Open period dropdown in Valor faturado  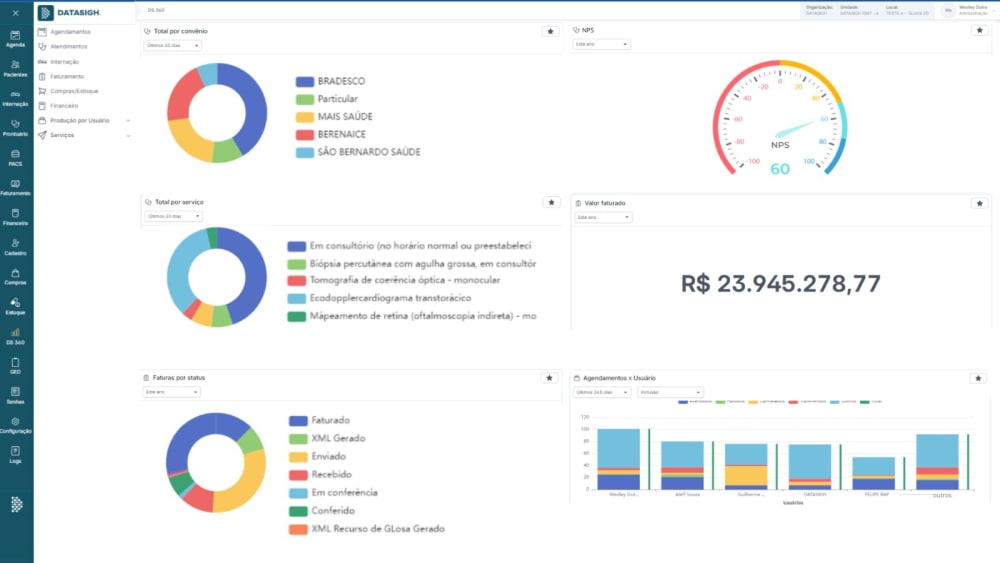pos(603,217)
